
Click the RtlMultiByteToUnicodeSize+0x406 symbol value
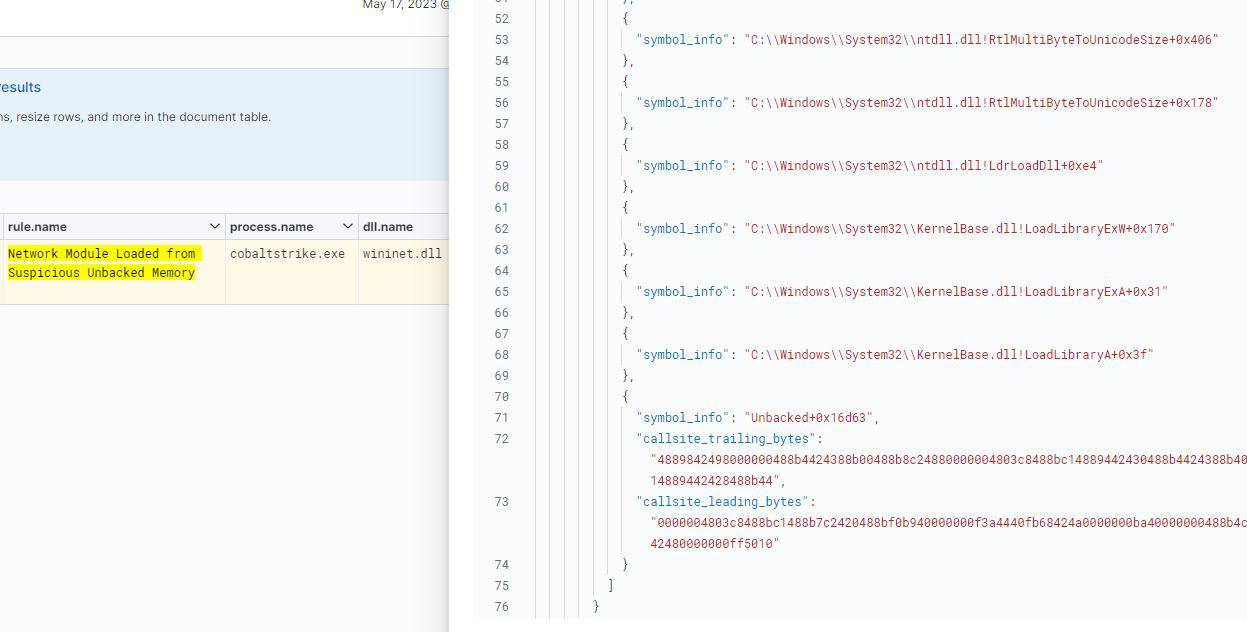980,40
